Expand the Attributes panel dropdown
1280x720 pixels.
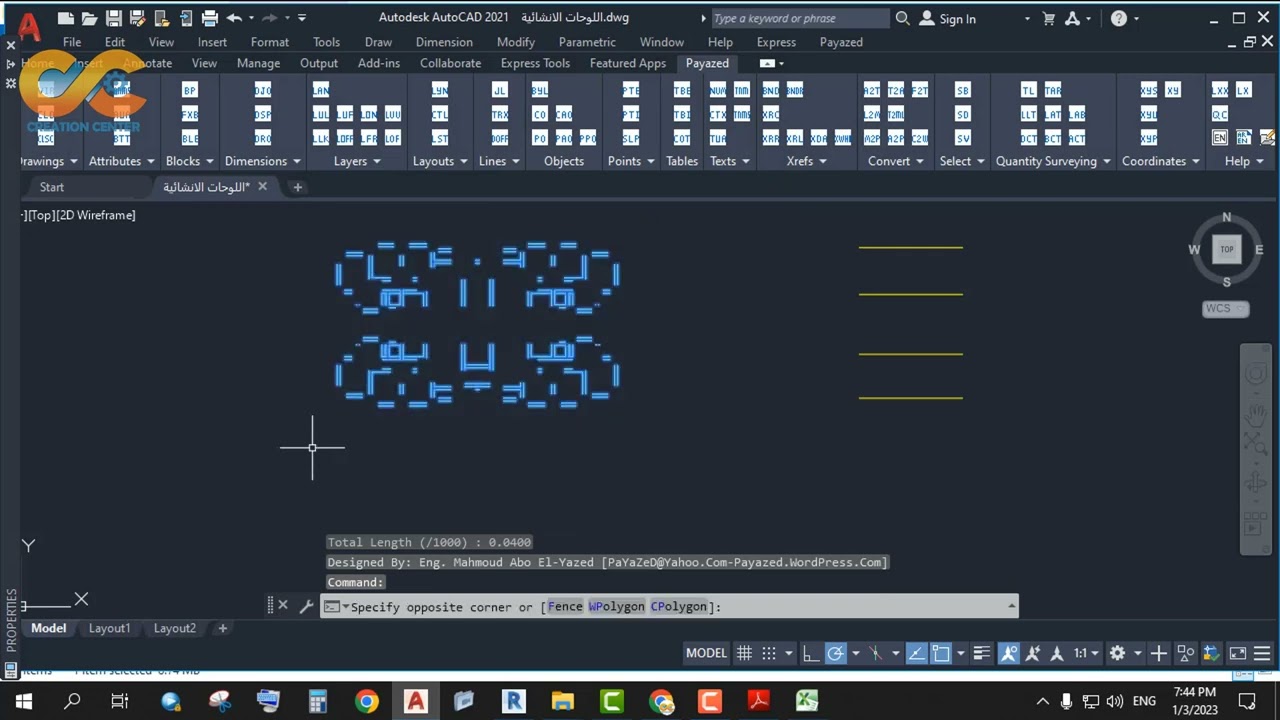[151, 161]
